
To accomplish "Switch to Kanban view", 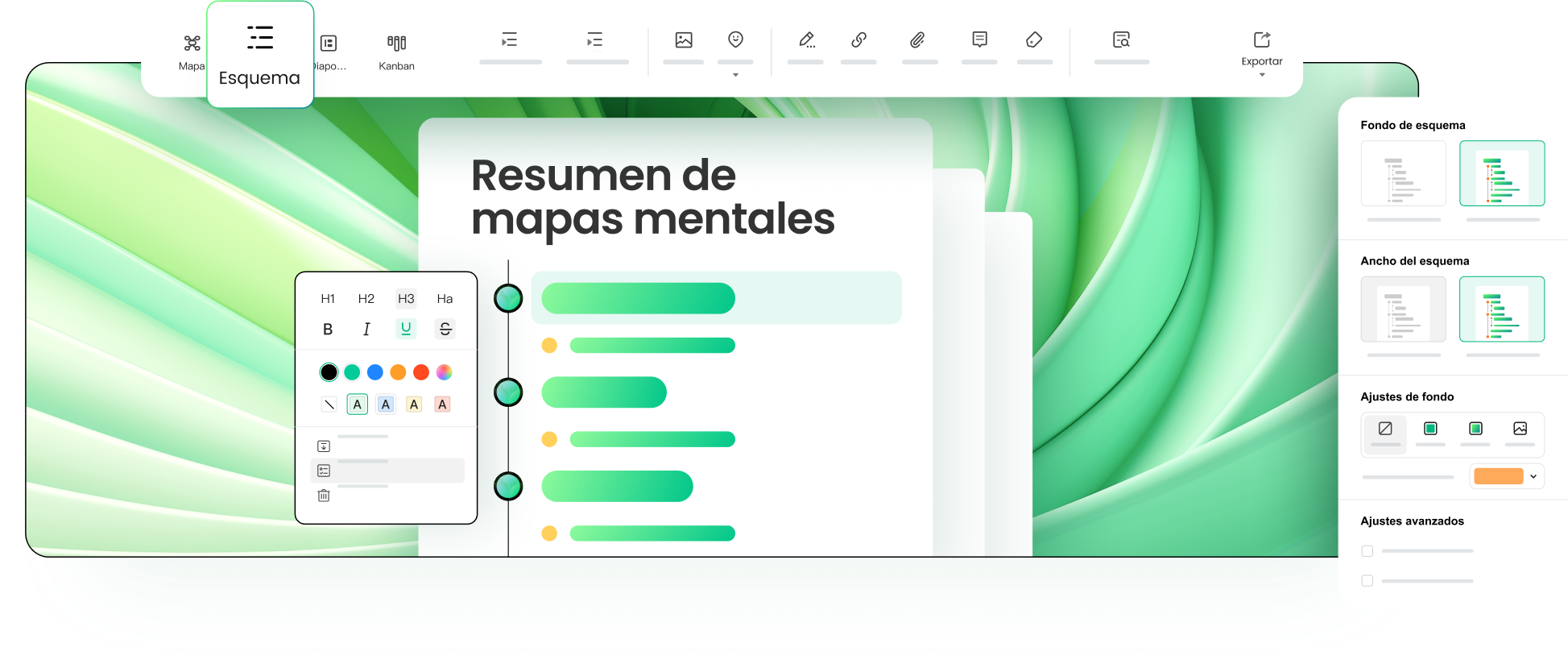I will point(397,52).
